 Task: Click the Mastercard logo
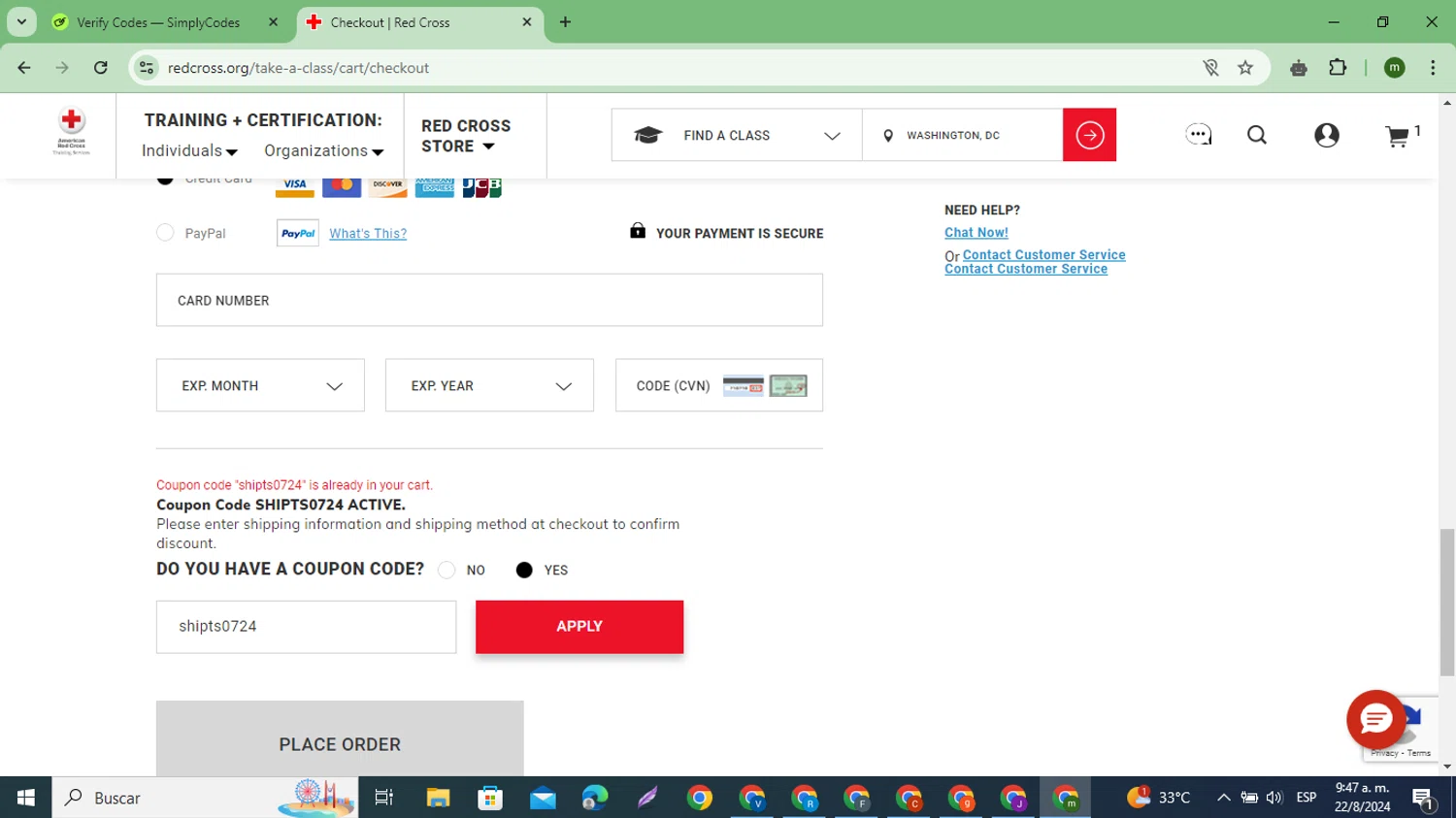tap(342, 185)
